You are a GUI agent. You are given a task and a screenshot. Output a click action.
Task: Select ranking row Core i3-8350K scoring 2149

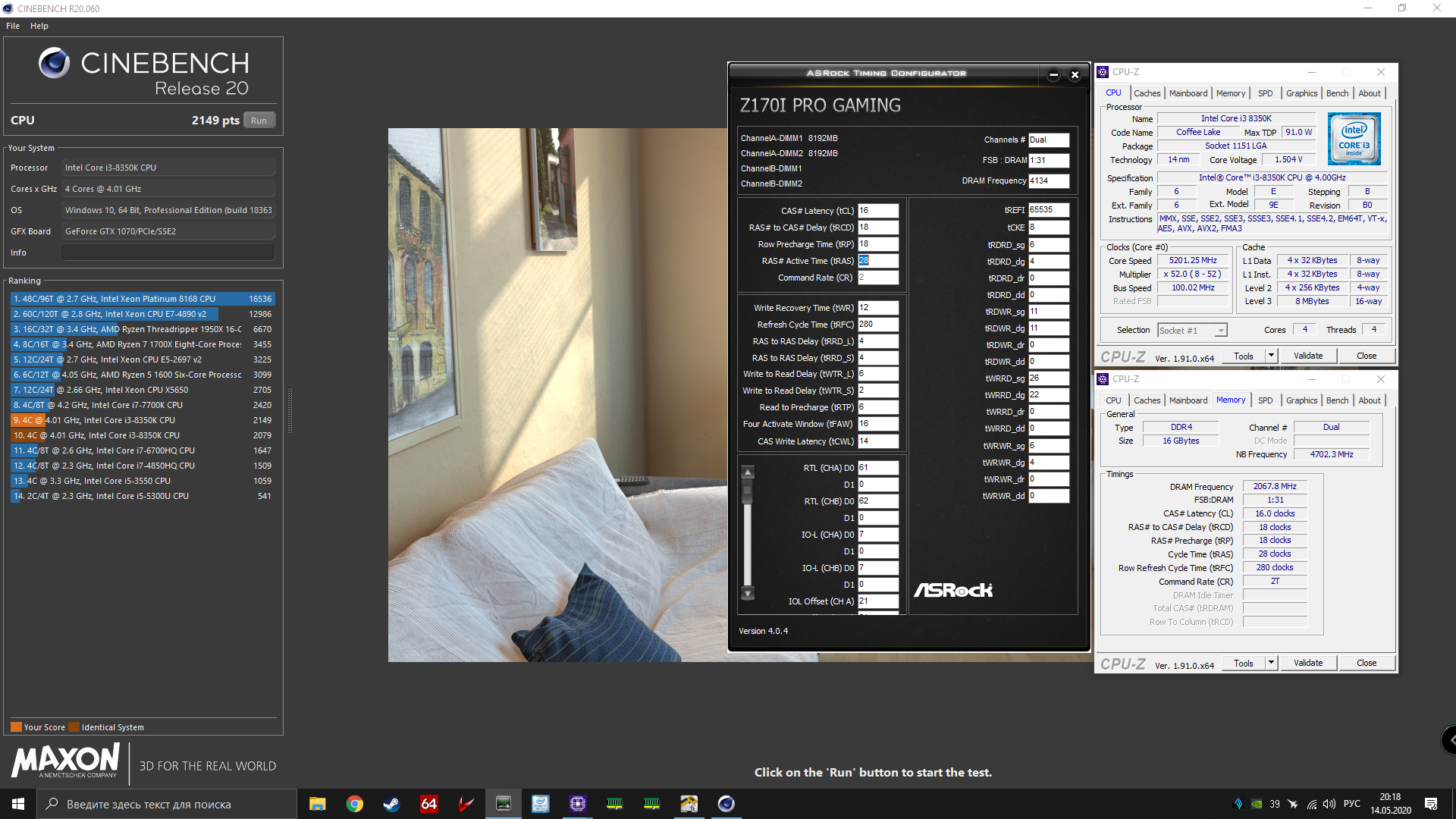(x=143, y=420)
